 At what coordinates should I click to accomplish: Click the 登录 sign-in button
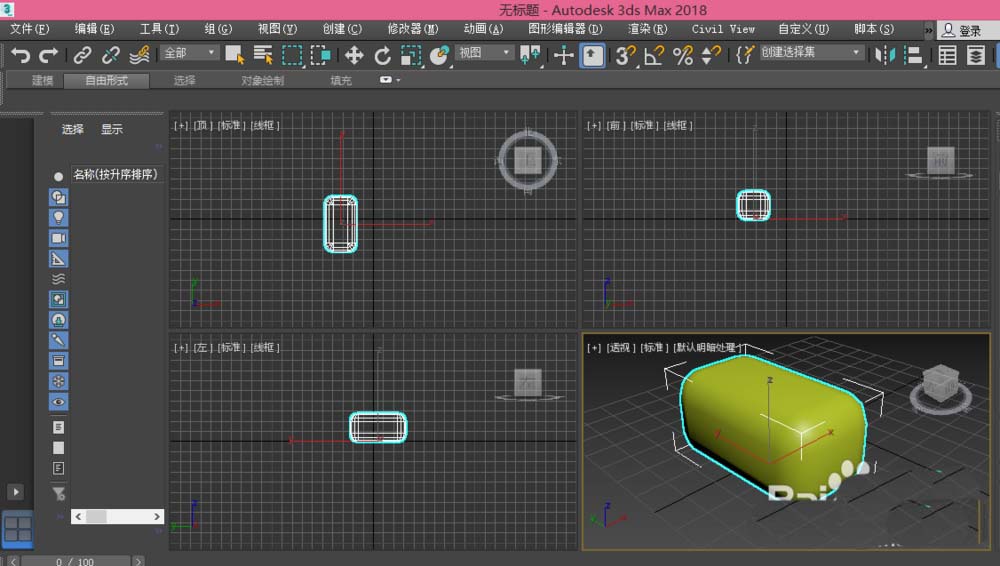(962, 31)
